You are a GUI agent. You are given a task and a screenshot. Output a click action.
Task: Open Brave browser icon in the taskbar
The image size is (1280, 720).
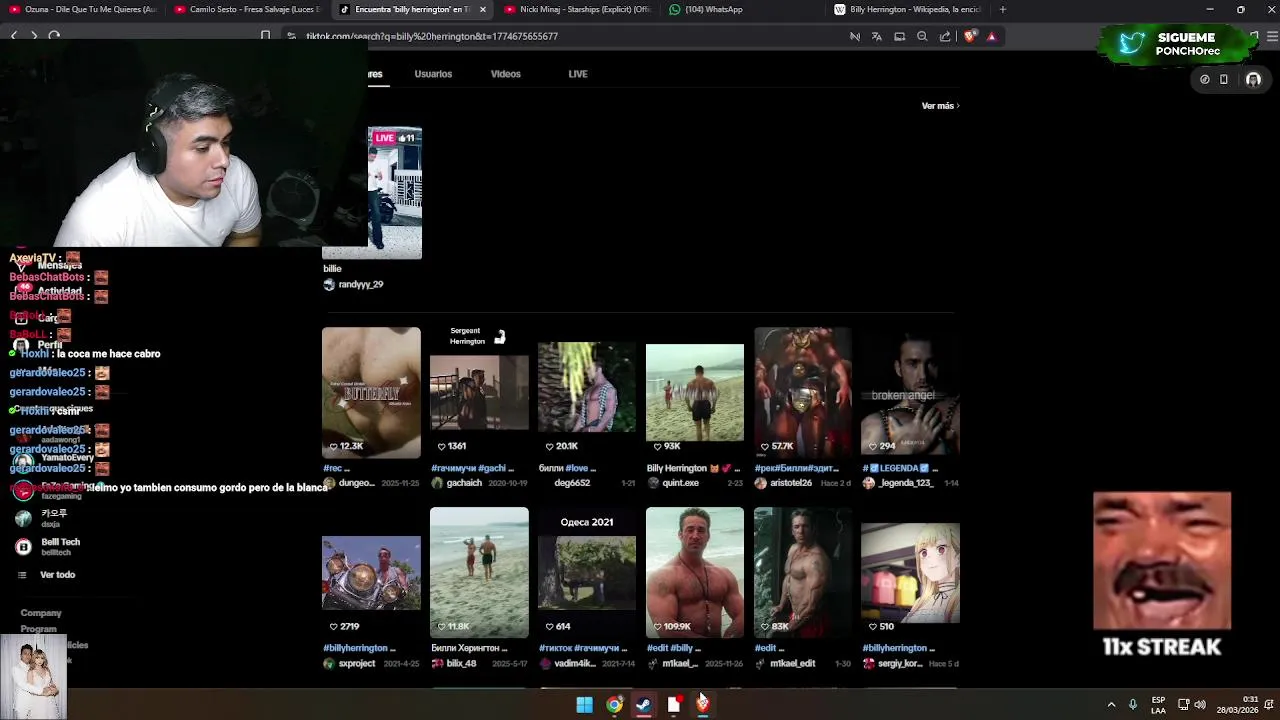703,705
